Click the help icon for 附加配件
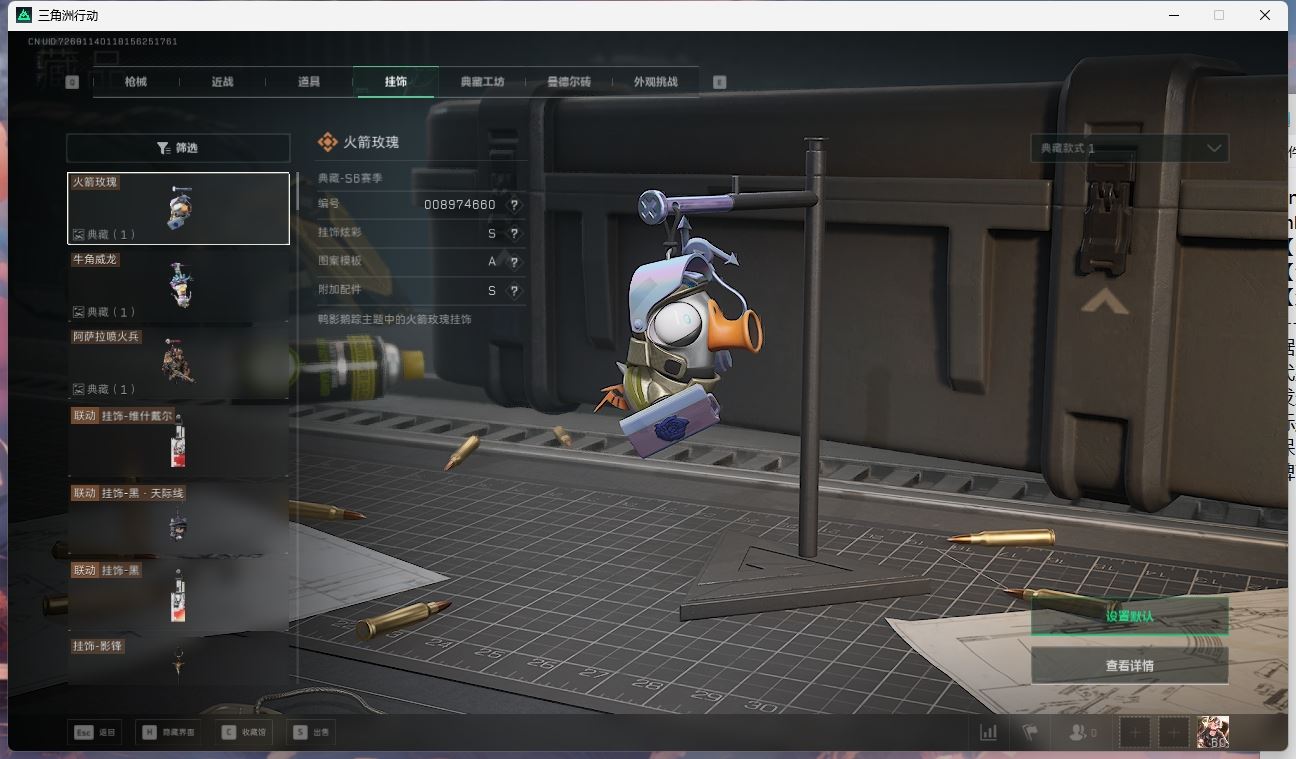Viewport: 1296px width, 759px height. point(514,291)
